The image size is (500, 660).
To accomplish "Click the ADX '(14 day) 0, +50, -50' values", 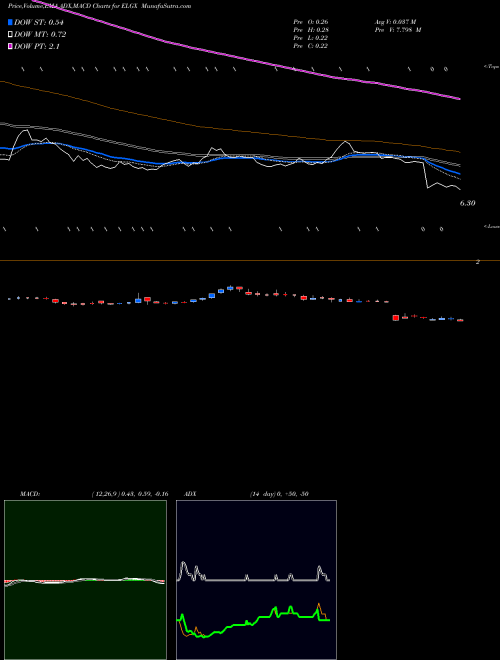I will (x=279, y=494).
